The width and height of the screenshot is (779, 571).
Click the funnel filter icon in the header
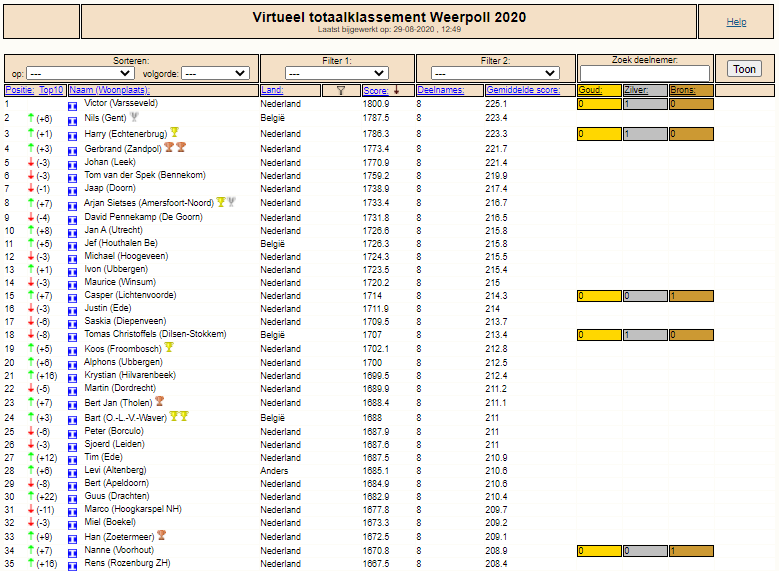click(341, 90)
